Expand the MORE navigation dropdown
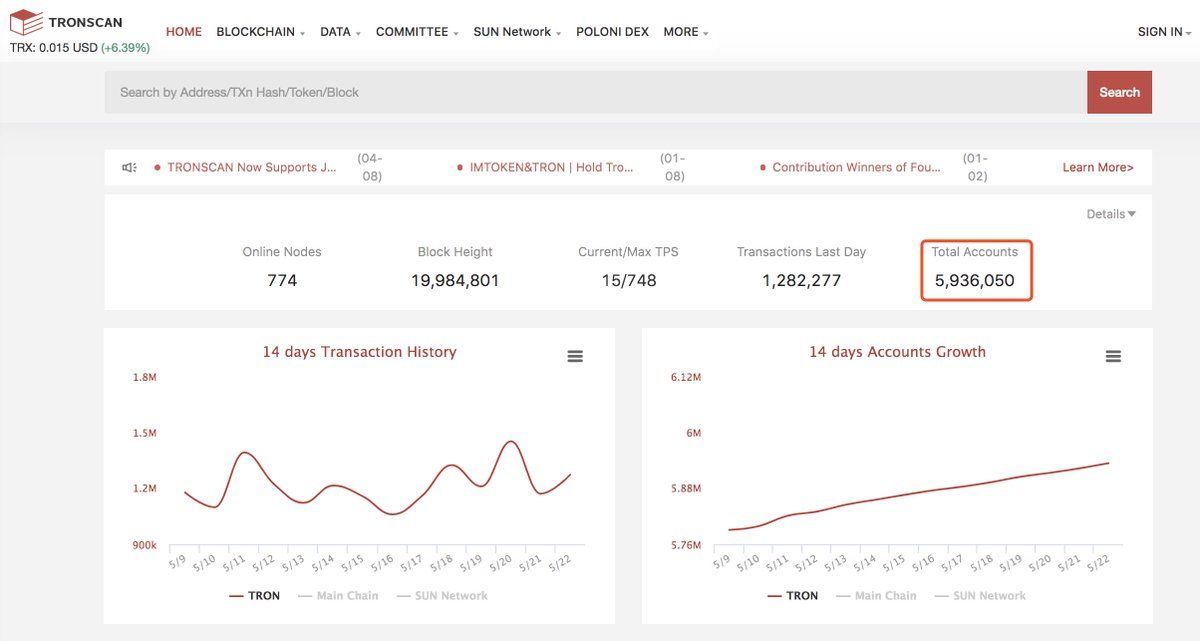The image size is (1200, 641). (x=684, y=31)
